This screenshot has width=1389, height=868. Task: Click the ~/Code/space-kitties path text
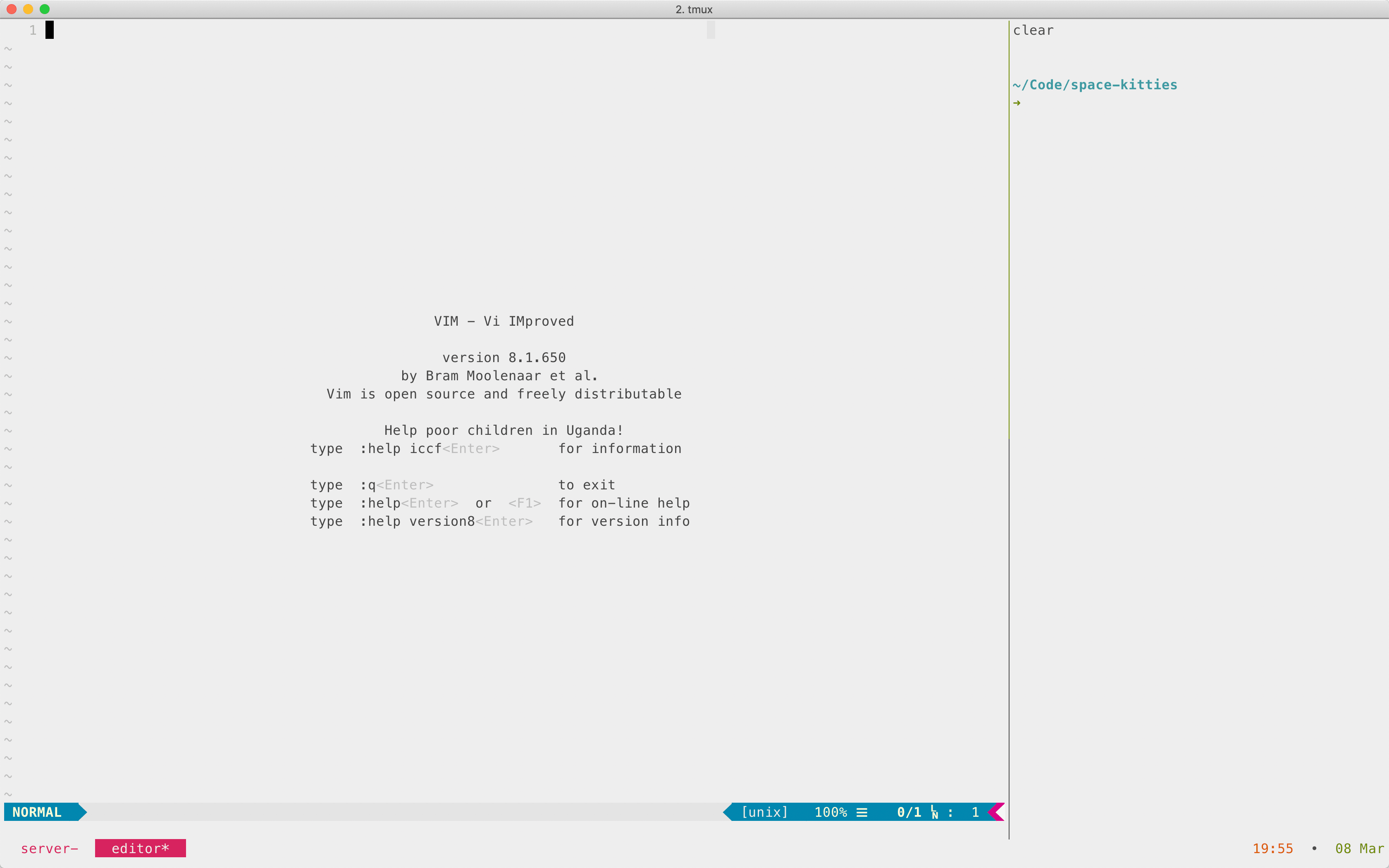1095,85
